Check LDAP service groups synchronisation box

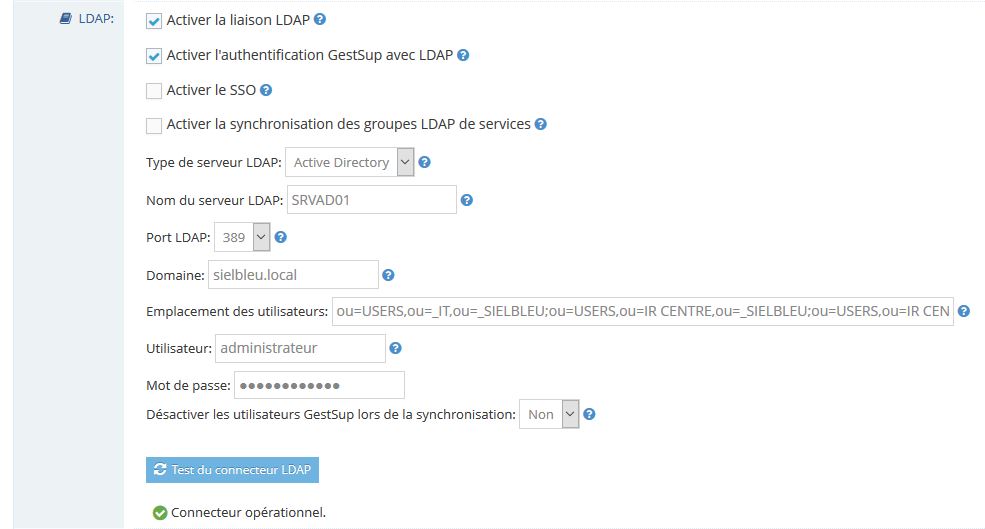coord(154,126)
